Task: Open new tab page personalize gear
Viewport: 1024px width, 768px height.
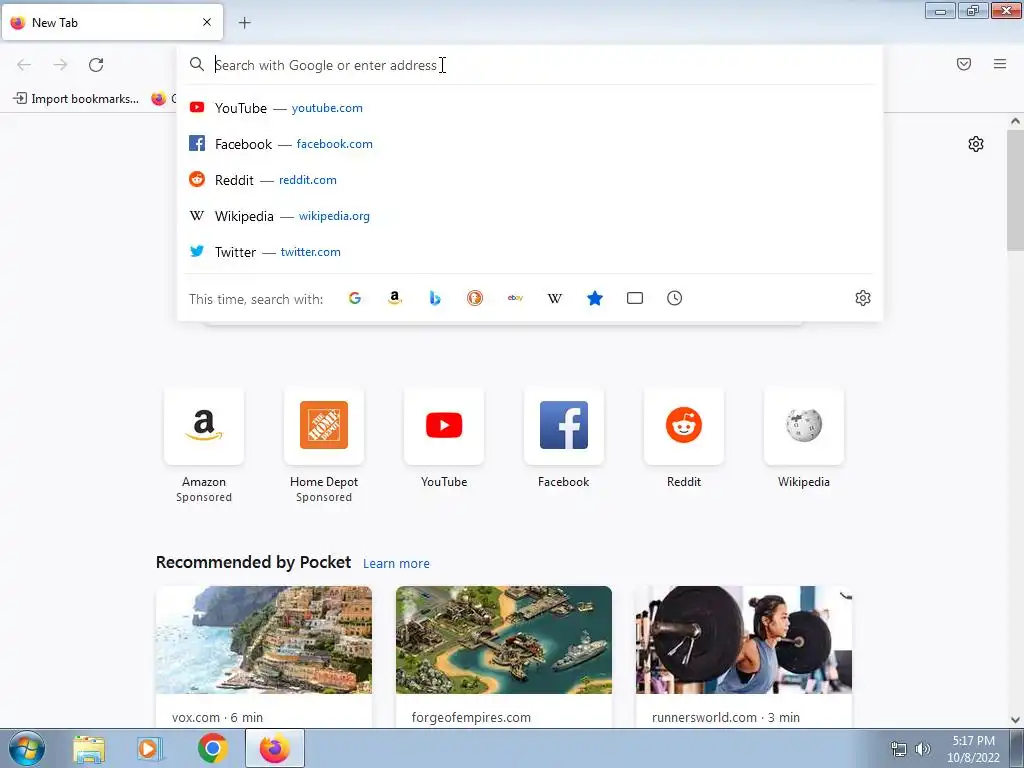Action: tap(976, 144)
